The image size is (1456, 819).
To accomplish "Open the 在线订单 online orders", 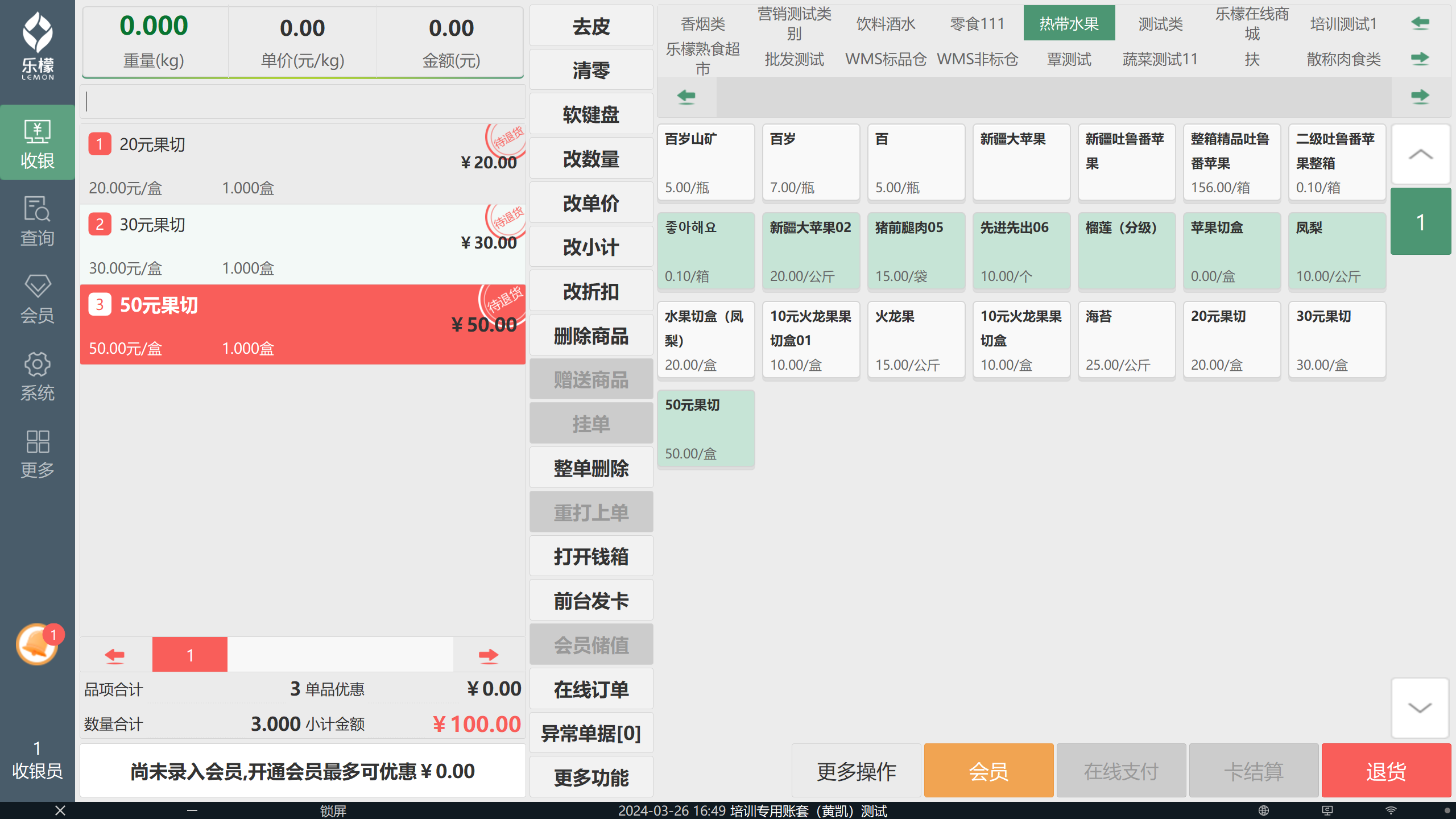I will 591,689.
